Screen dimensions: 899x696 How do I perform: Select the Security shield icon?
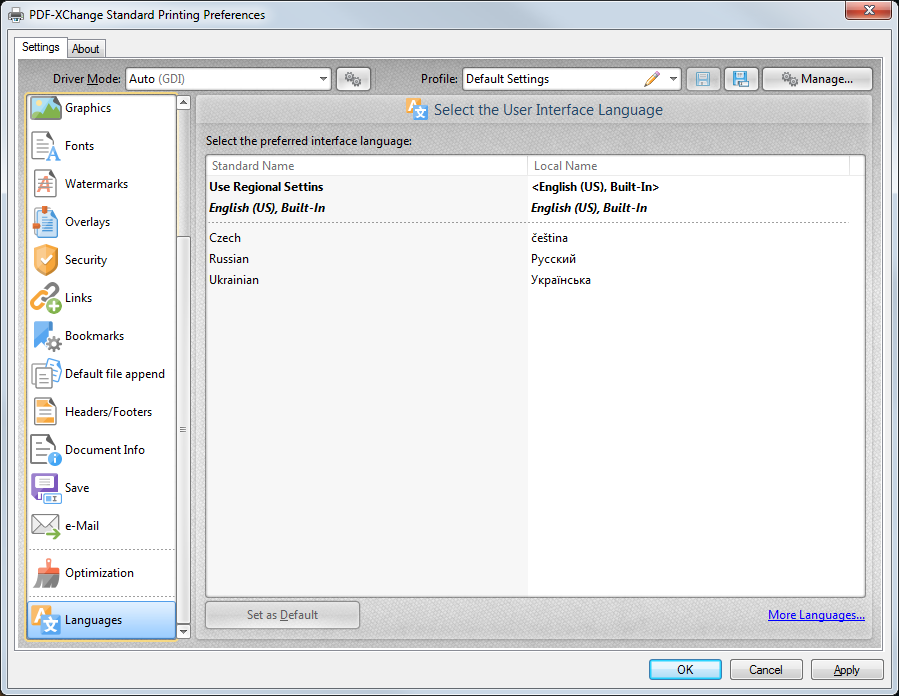pos(46,260)
